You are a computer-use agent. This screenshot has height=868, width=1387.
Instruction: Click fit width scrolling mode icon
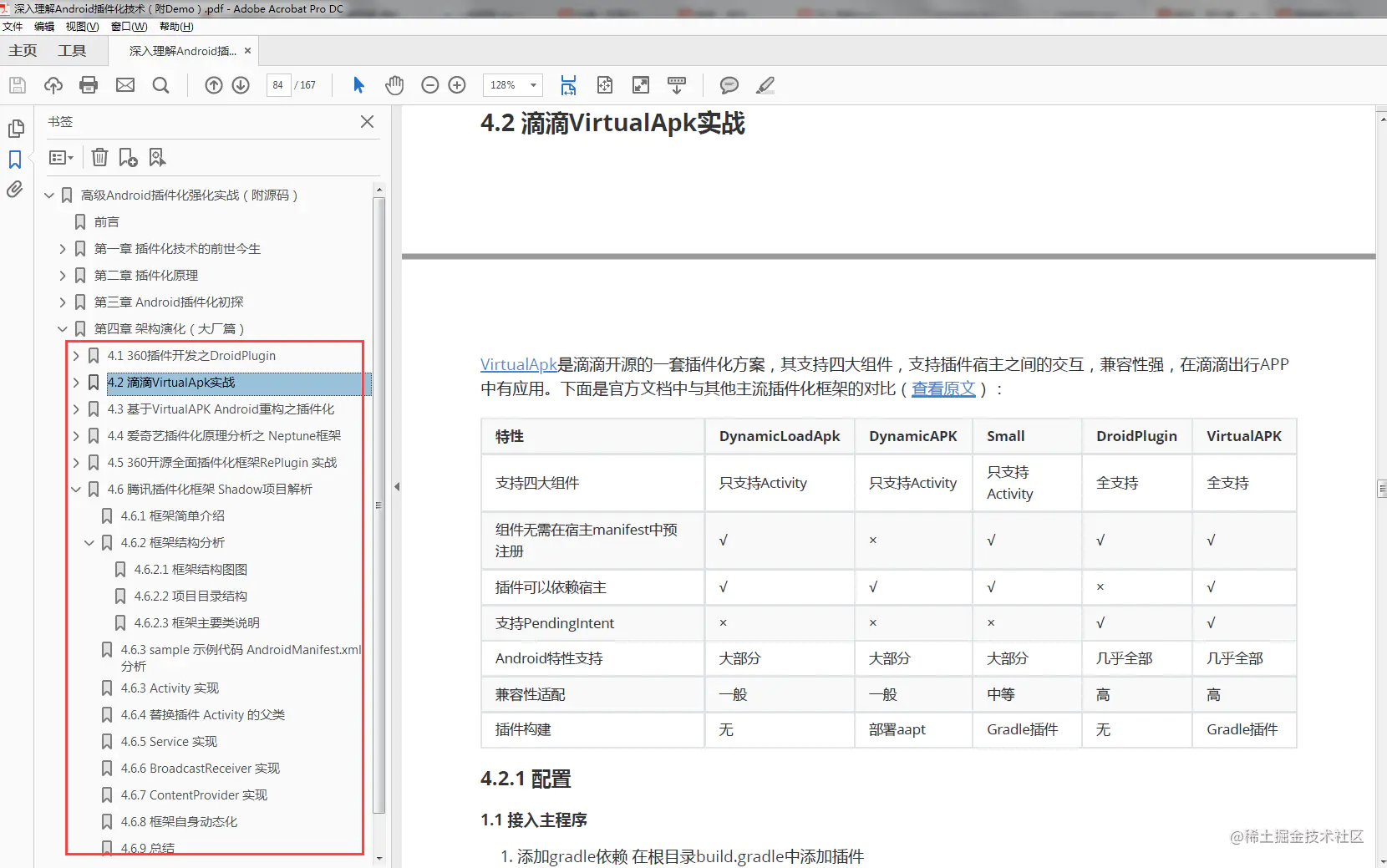tap(568, 85)
